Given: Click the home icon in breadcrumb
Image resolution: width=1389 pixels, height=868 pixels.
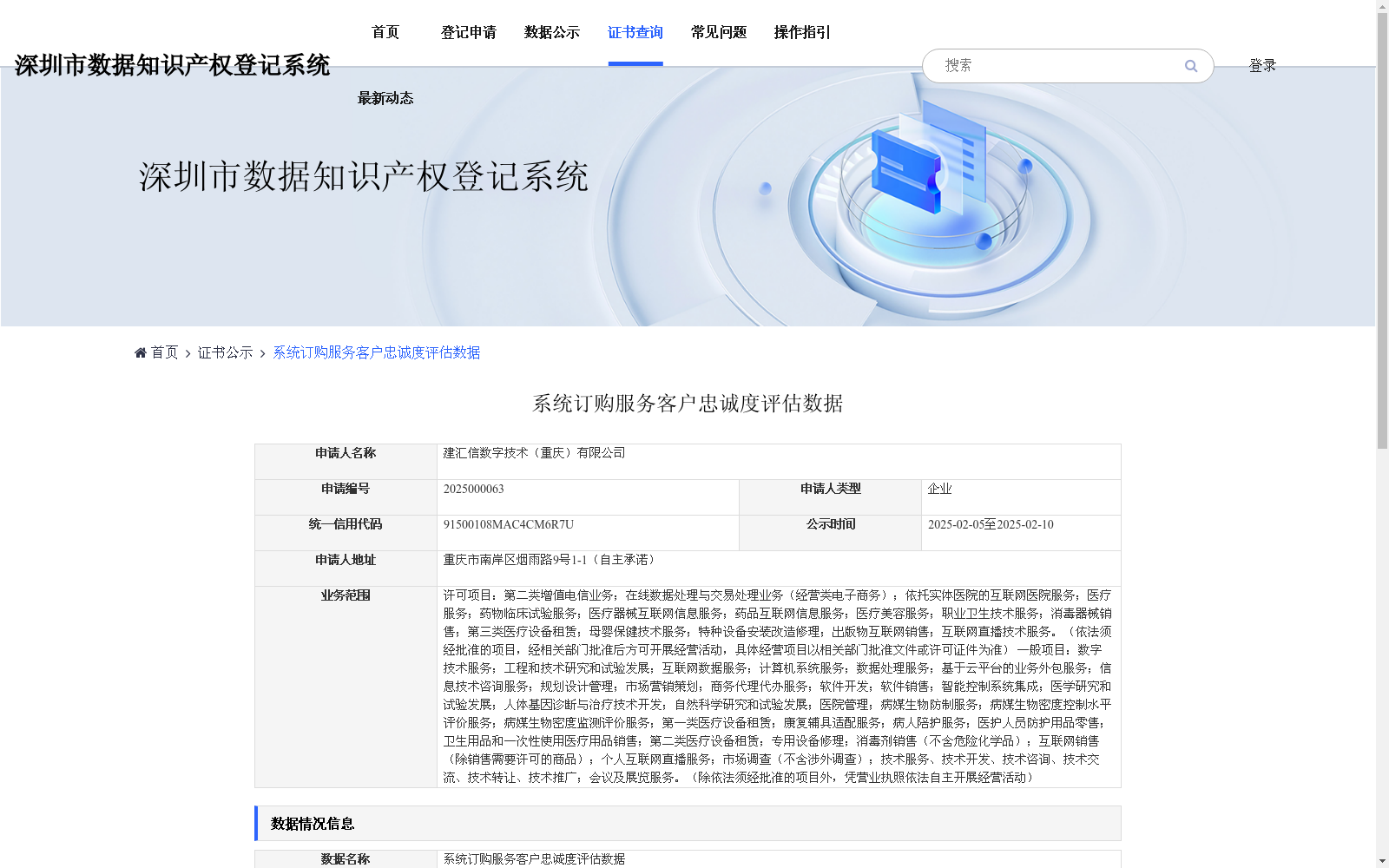Looking at the screenshot, I should click(x=141, y=352).
